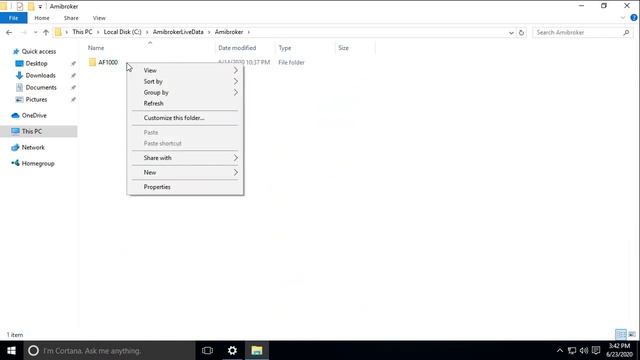The image size is (640, 360).
Task: Click the Back navigation arrow
Action: pyautogui.click(x=9, y=32)
